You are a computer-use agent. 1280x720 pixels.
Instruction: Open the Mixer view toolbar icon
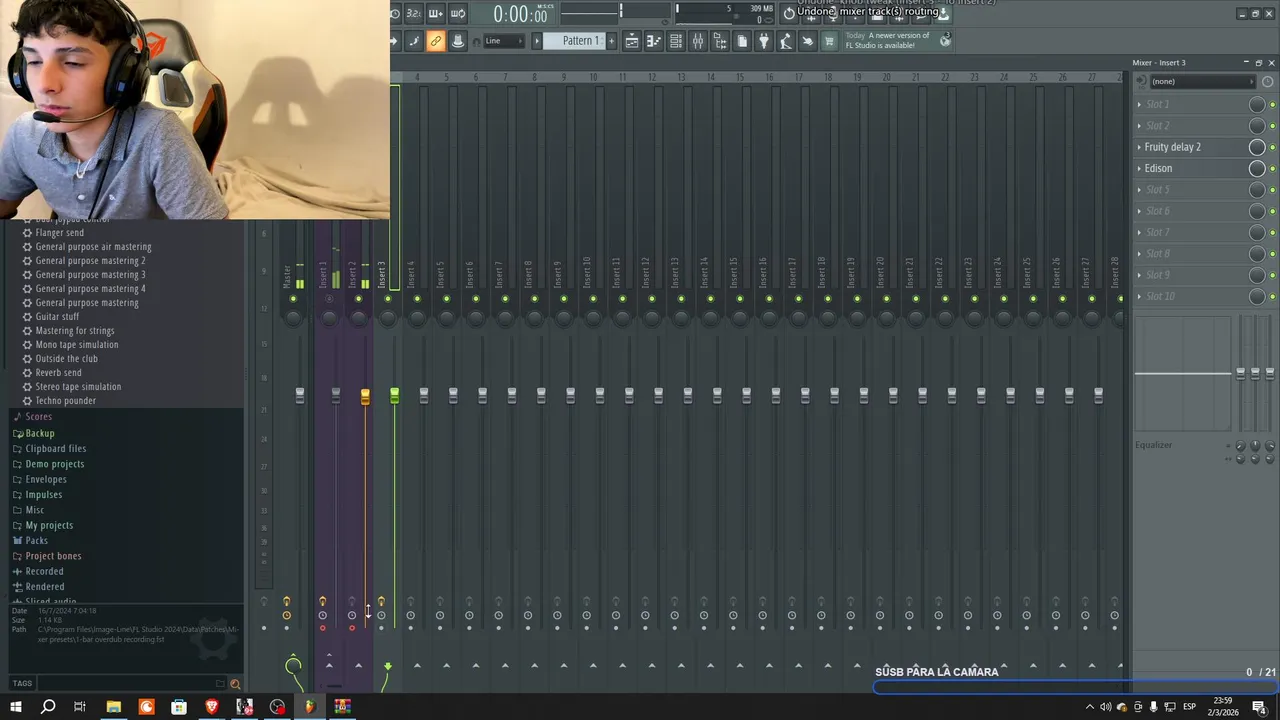click(697, 41)
